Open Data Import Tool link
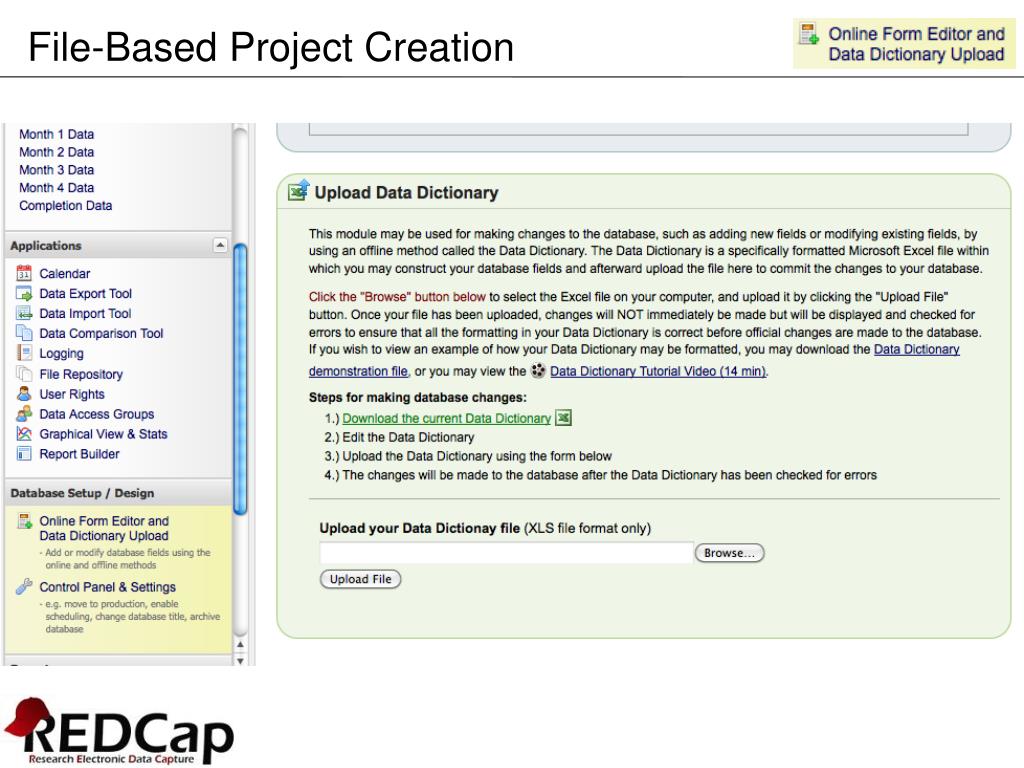 tap(86, 313)
